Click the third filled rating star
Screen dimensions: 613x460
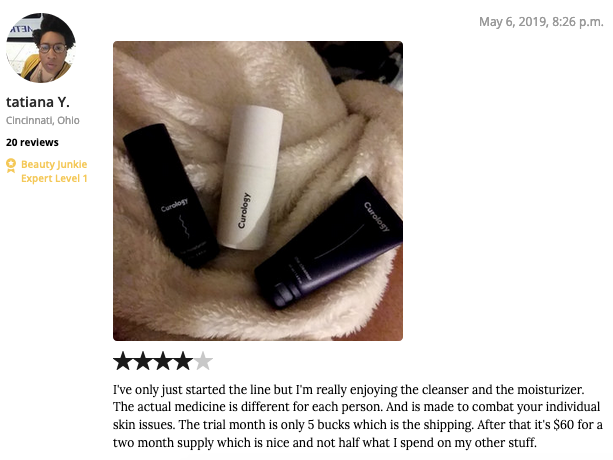click(x=163, y=361)
